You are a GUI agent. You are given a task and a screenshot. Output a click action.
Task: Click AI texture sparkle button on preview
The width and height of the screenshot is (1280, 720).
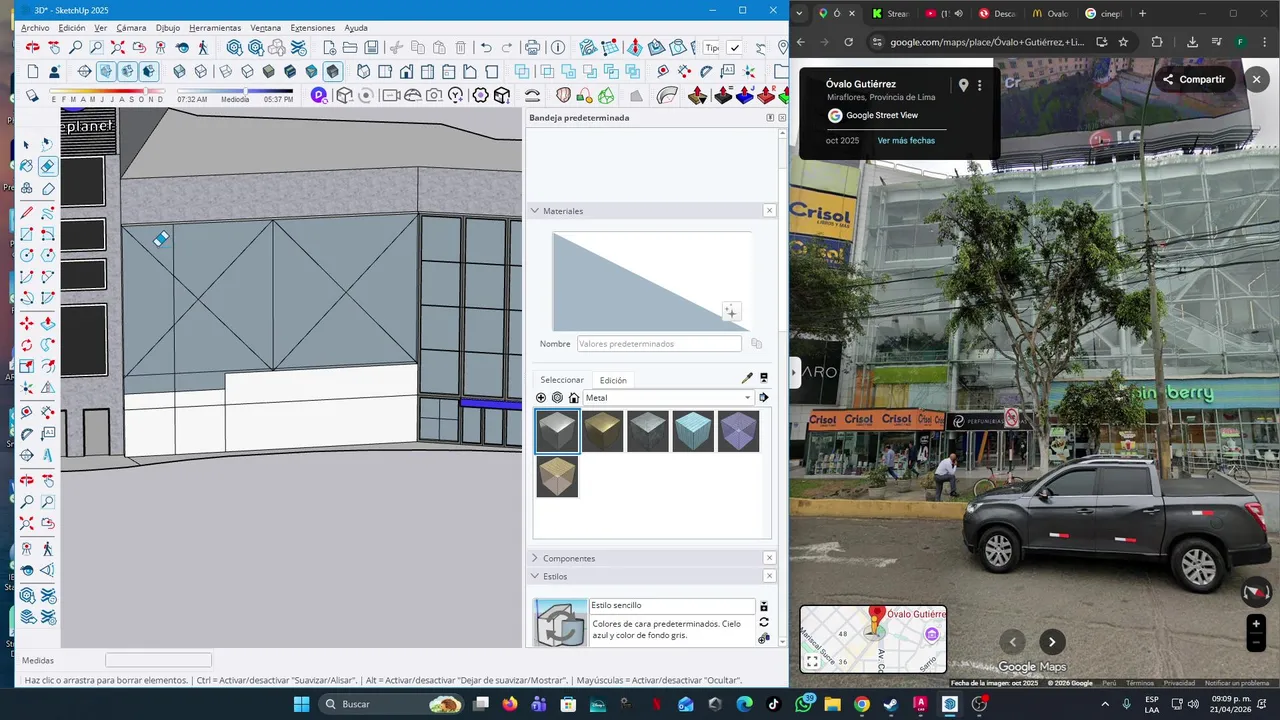tap(731, 313)
